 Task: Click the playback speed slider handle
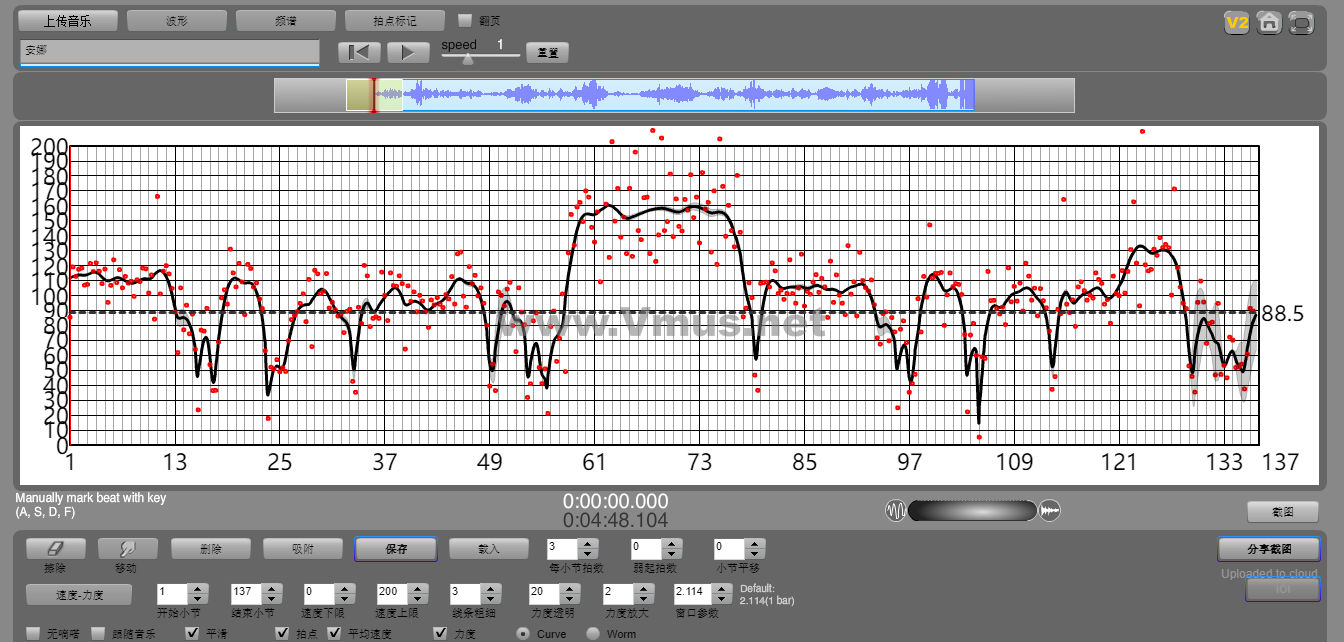click(x=467, y=58)
